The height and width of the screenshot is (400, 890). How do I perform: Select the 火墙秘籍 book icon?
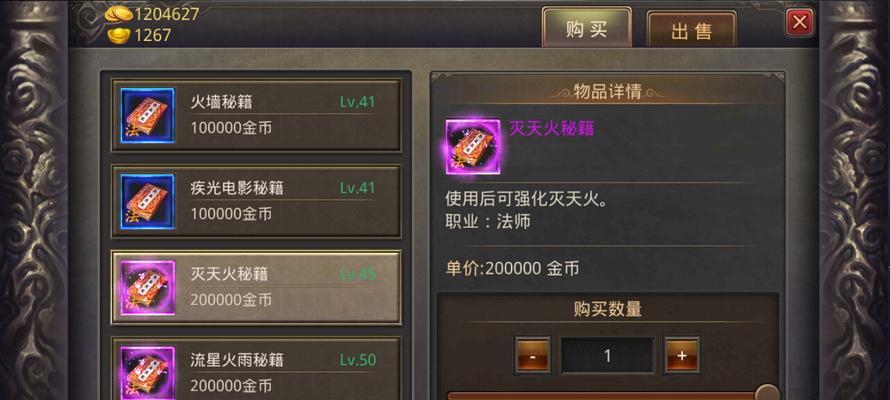148,116
